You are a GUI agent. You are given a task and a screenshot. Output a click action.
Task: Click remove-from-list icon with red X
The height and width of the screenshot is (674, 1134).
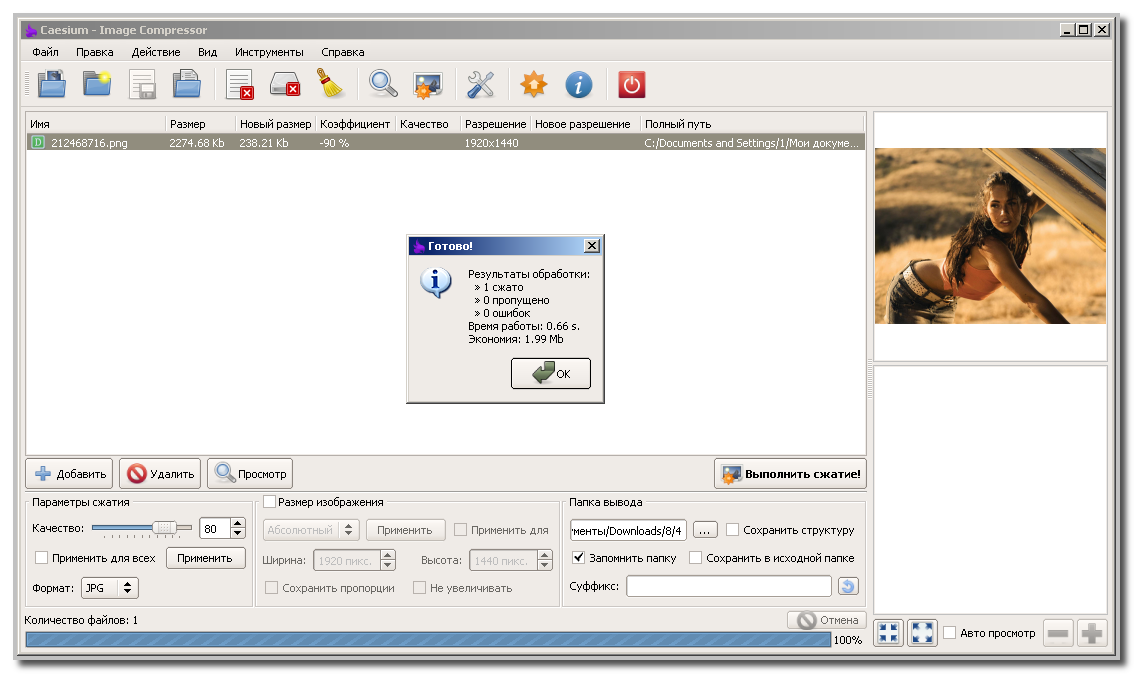[x=240, y=85]
